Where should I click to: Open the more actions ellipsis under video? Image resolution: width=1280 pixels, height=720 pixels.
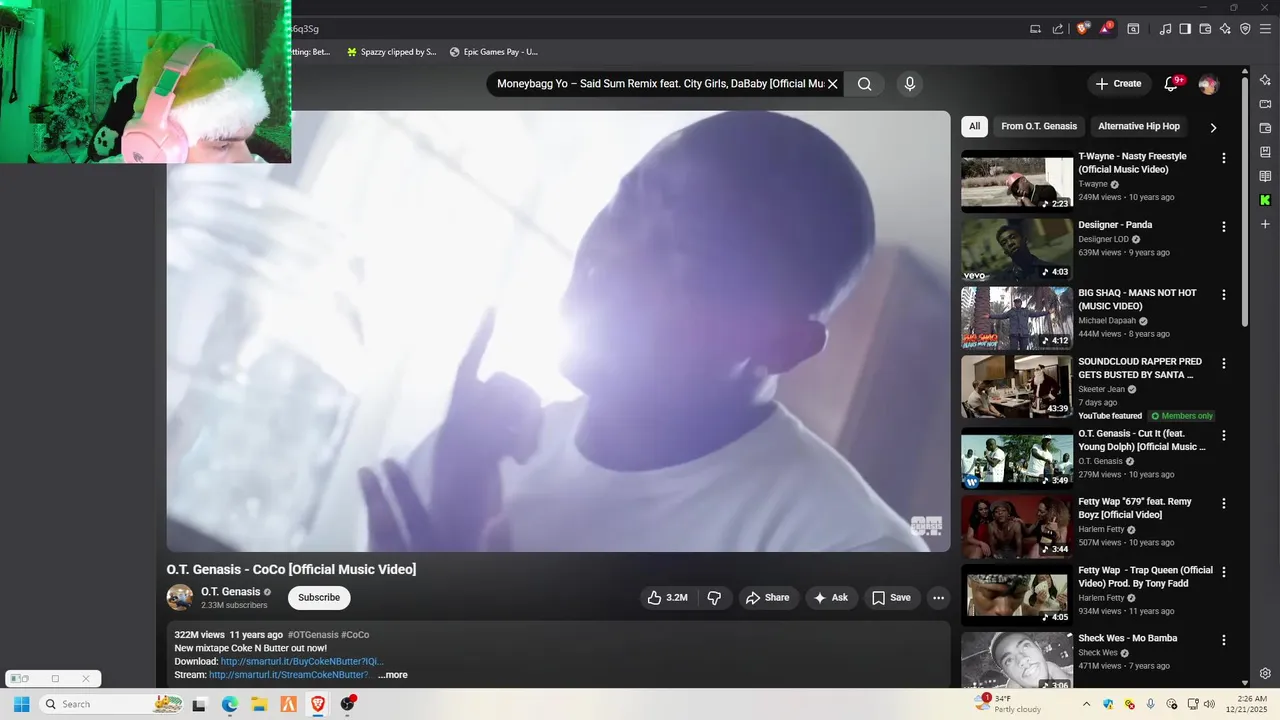pyautogui.click(x=938, y=598)
